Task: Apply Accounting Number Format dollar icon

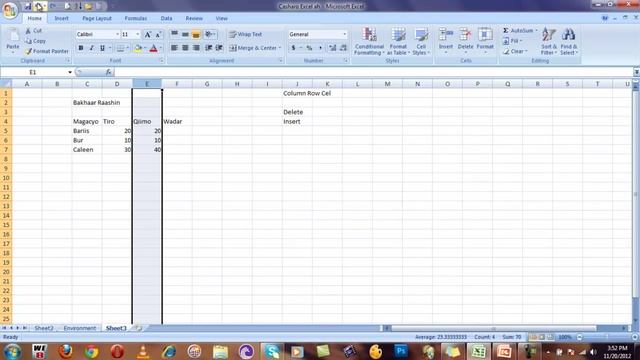Action: pos(293,48)
